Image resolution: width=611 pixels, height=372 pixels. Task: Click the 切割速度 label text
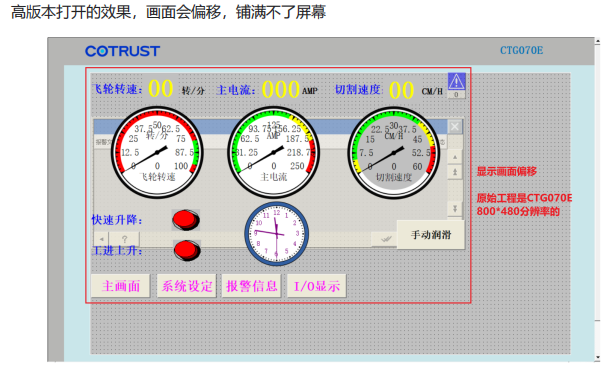[358, 90]
